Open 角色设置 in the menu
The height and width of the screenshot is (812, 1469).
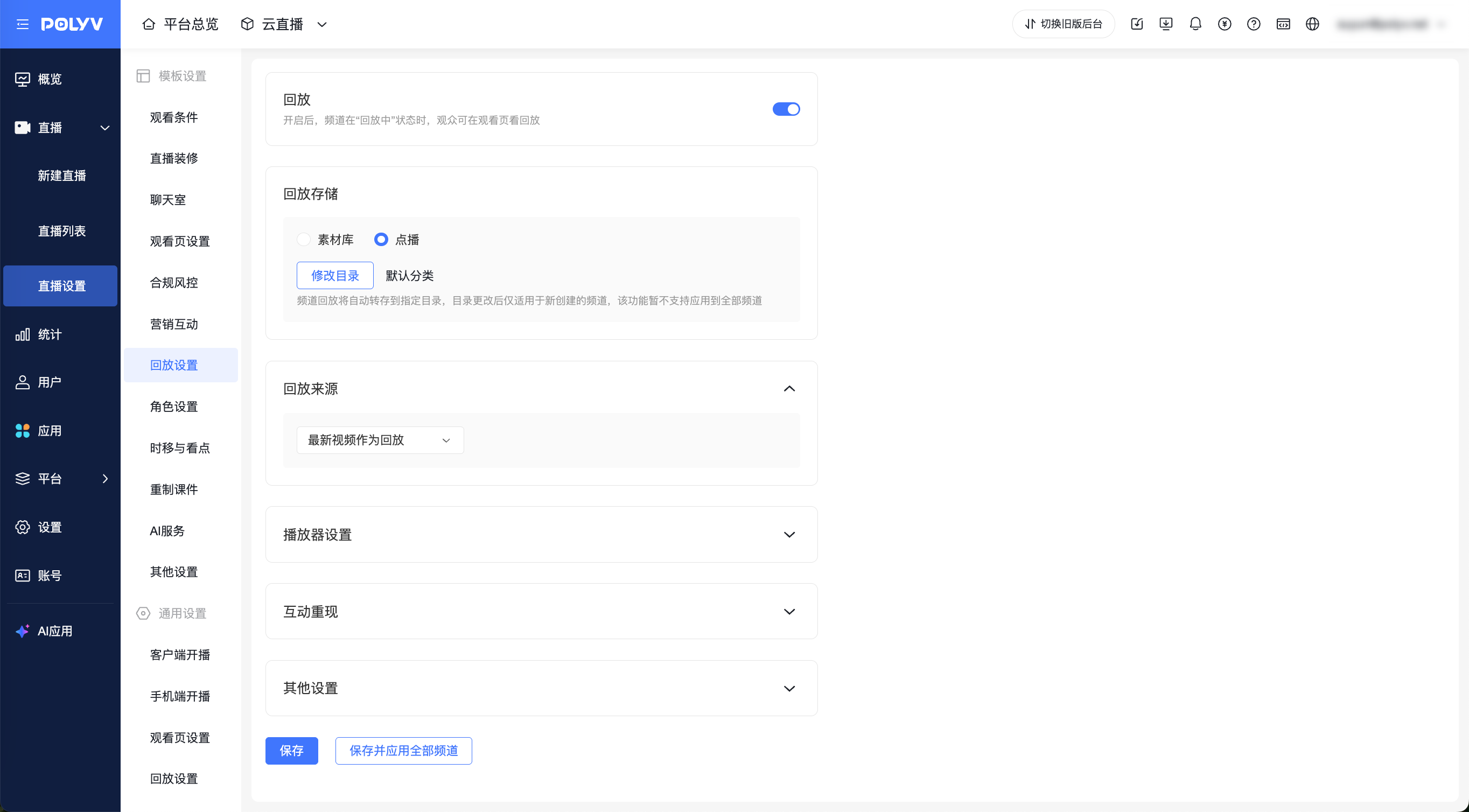coord(174,407)
